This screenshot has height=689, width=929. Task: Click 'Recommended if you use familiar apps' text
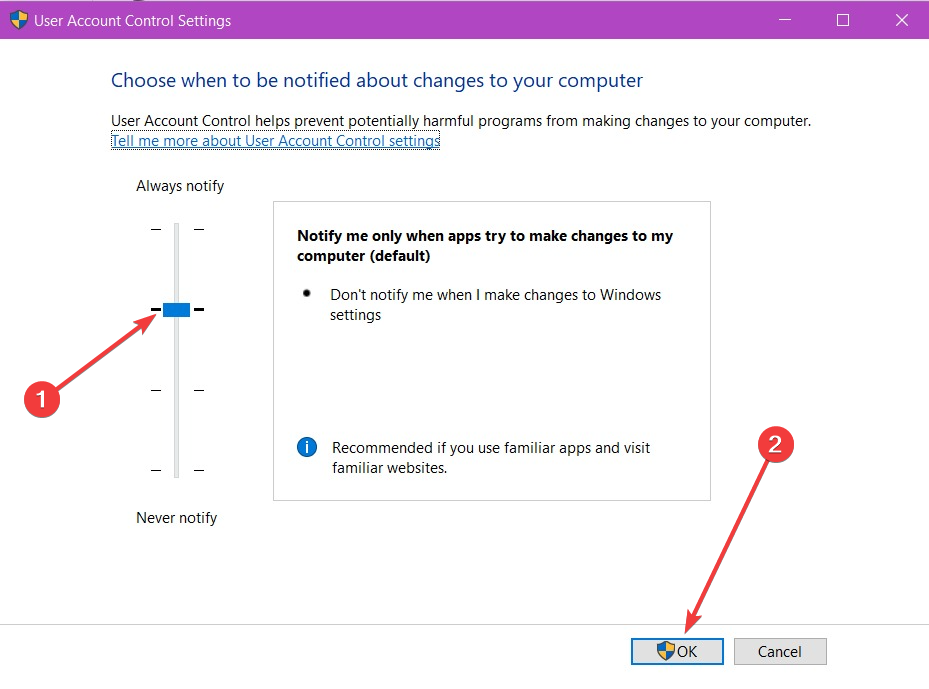[x=491, y=457]
